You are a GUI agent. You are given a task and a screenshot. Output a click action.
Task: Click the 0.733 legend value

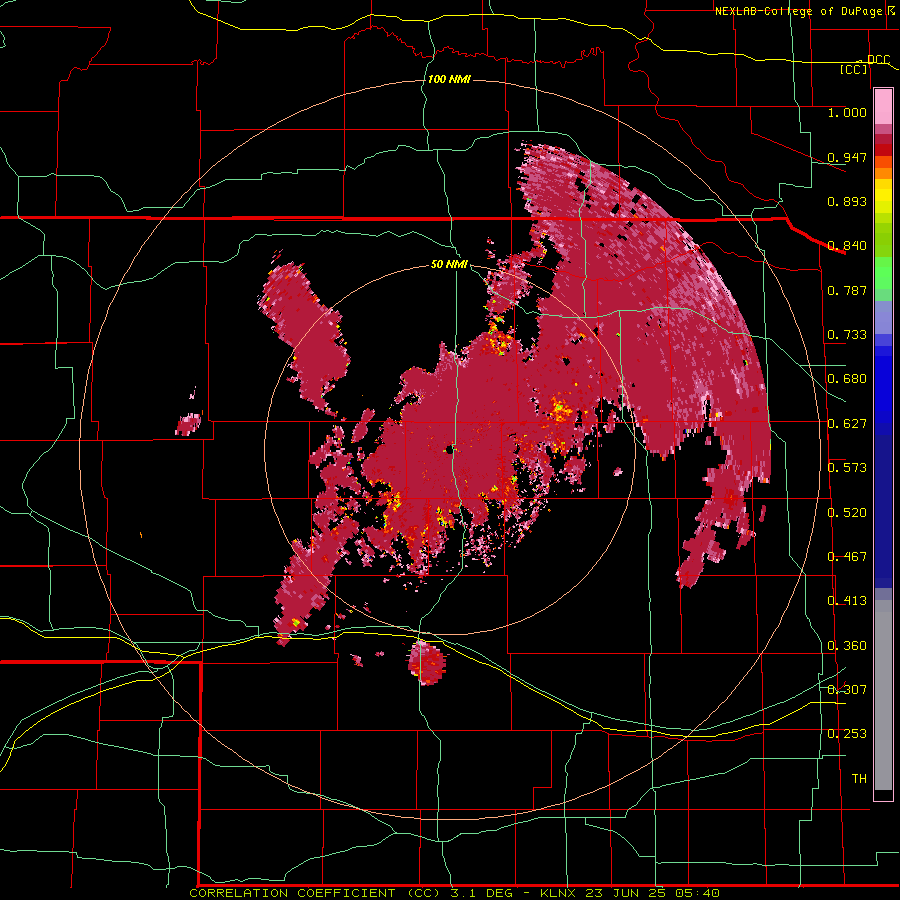coord(847,335)
